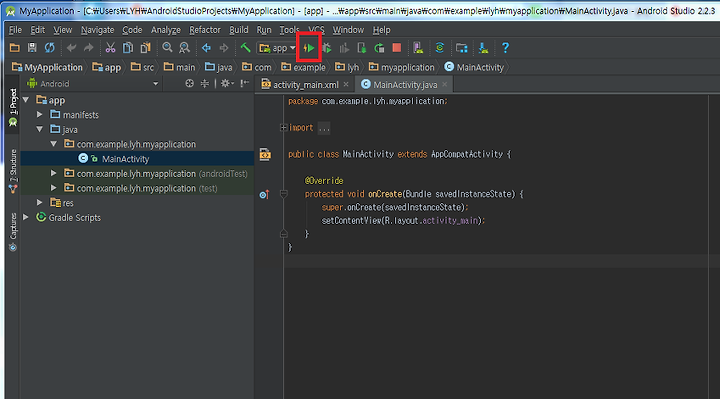Open the Project Structure icon
720x399 pixels.
point(461,48)
